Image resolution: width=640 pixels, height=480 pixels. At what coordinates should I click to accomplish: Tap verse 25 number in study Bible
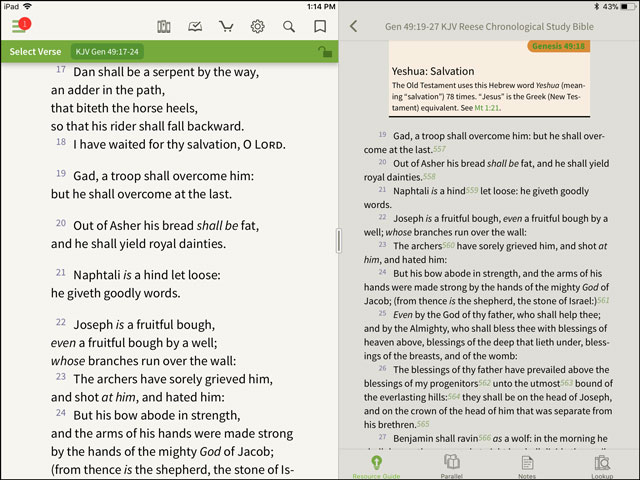tap(382, 313)
